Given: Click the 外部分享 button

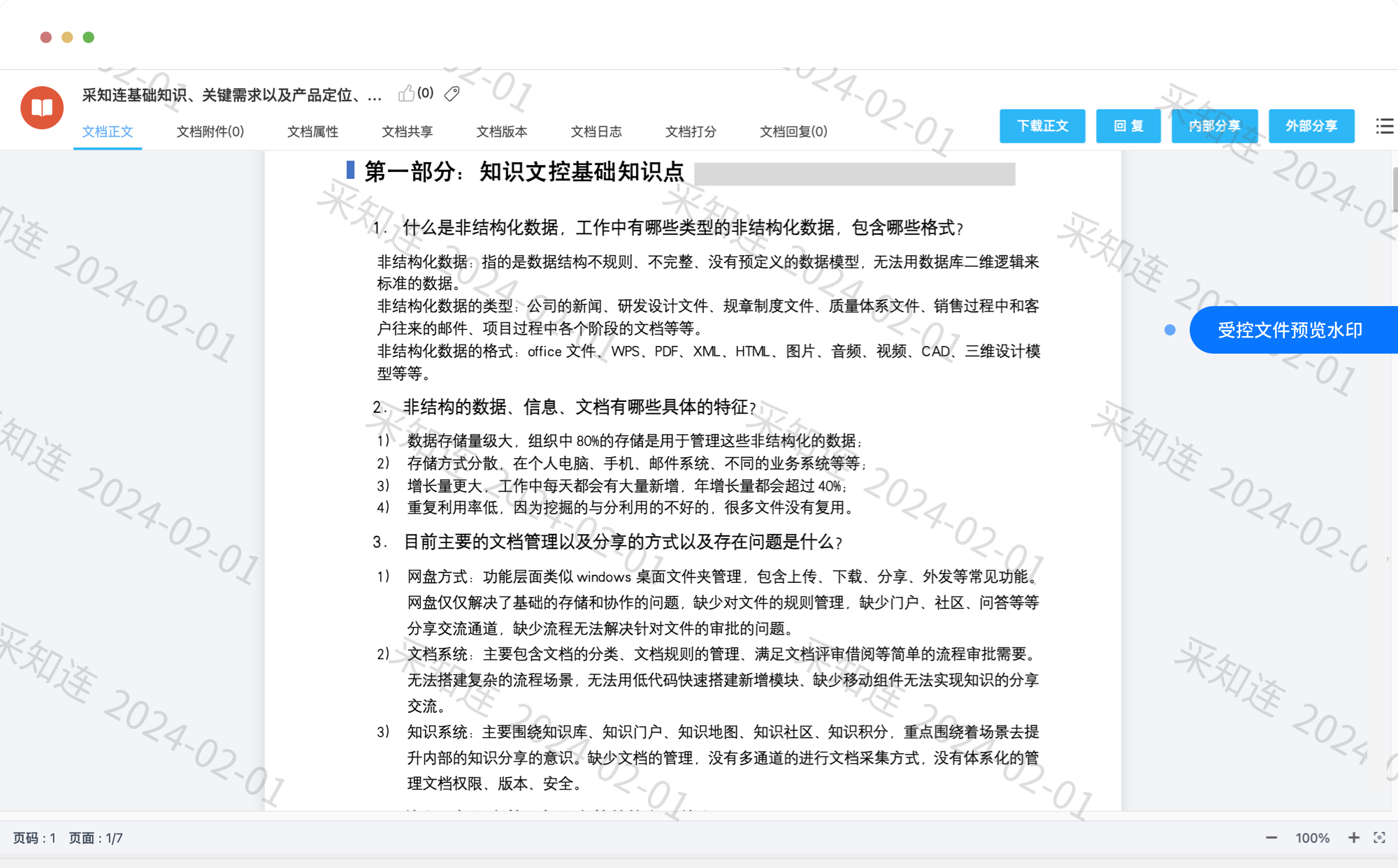Looking at the screenshot, I should [x=1311, y=126].
